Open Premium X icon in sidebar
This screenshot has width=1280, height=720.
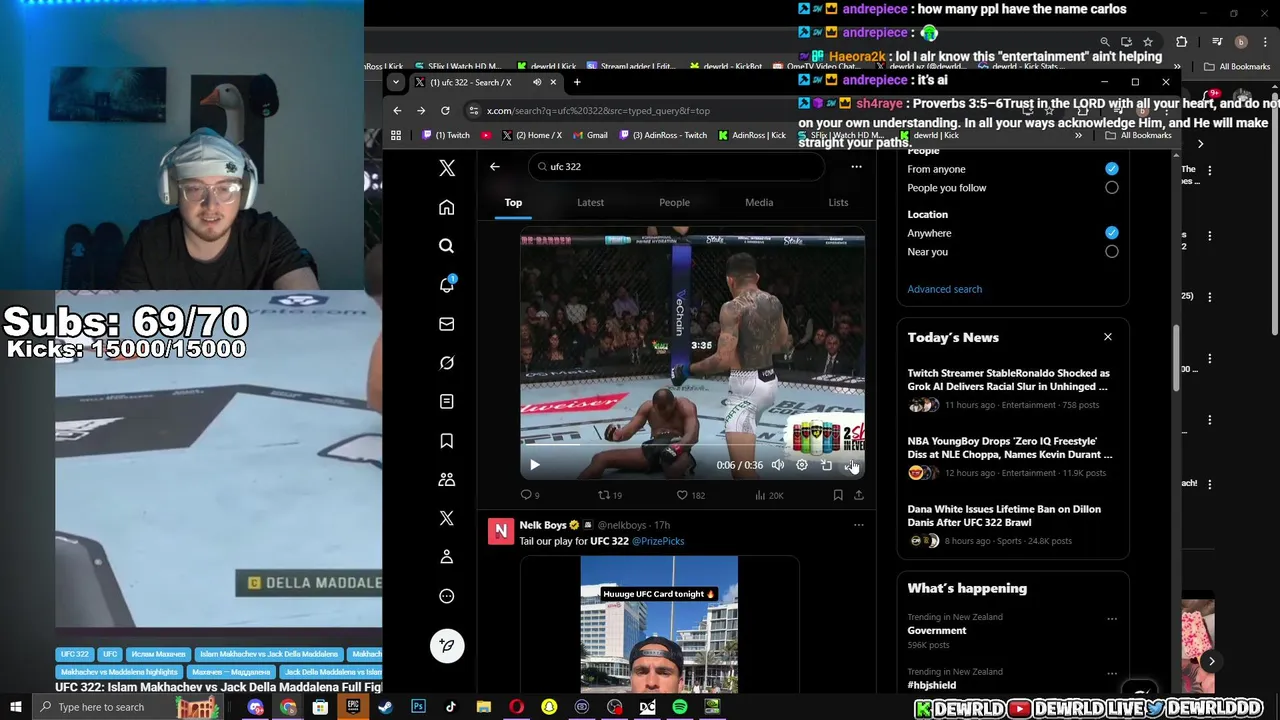[447, 518]
